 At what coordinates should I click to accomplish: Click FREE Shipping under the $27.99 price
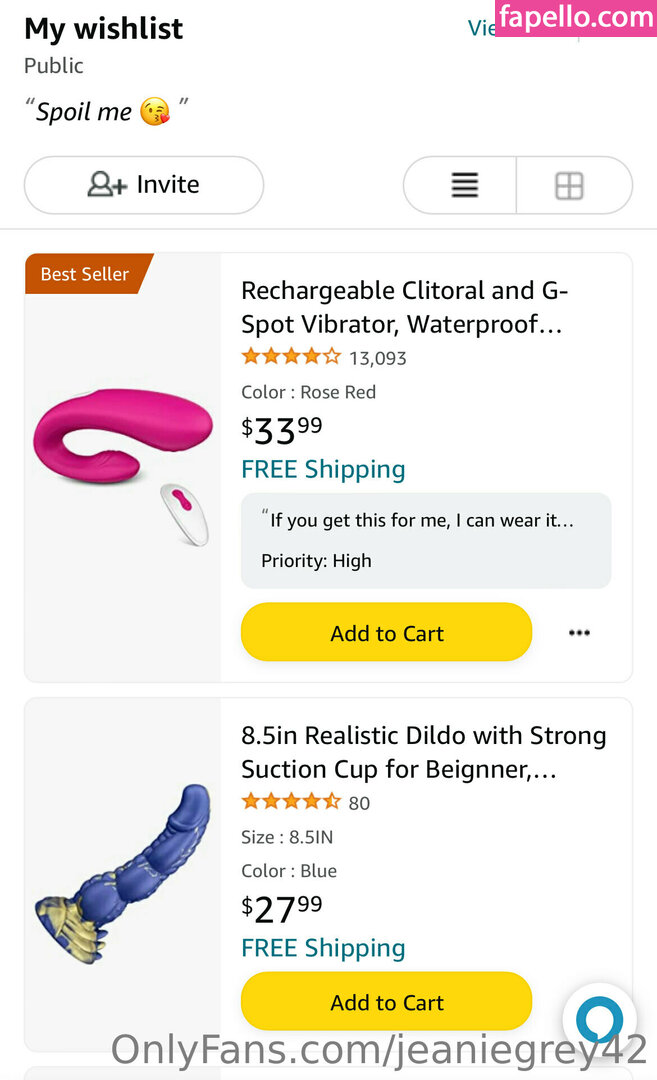pos(323,948)
